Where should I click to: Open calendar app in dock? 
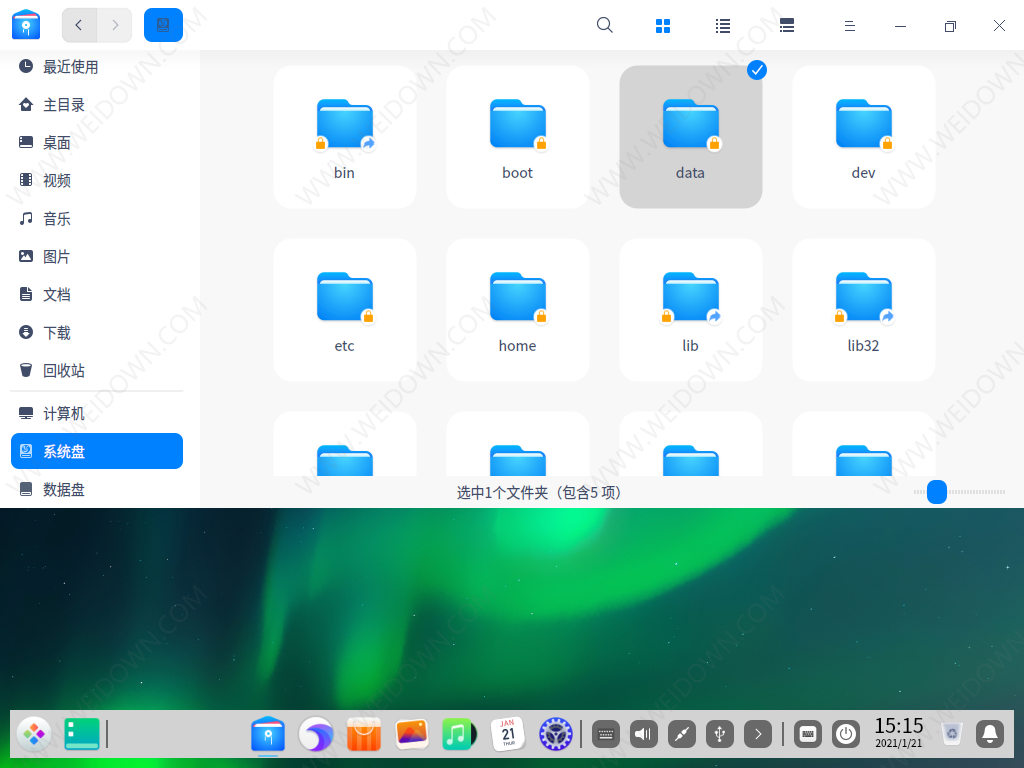click(x=507, y=734)
